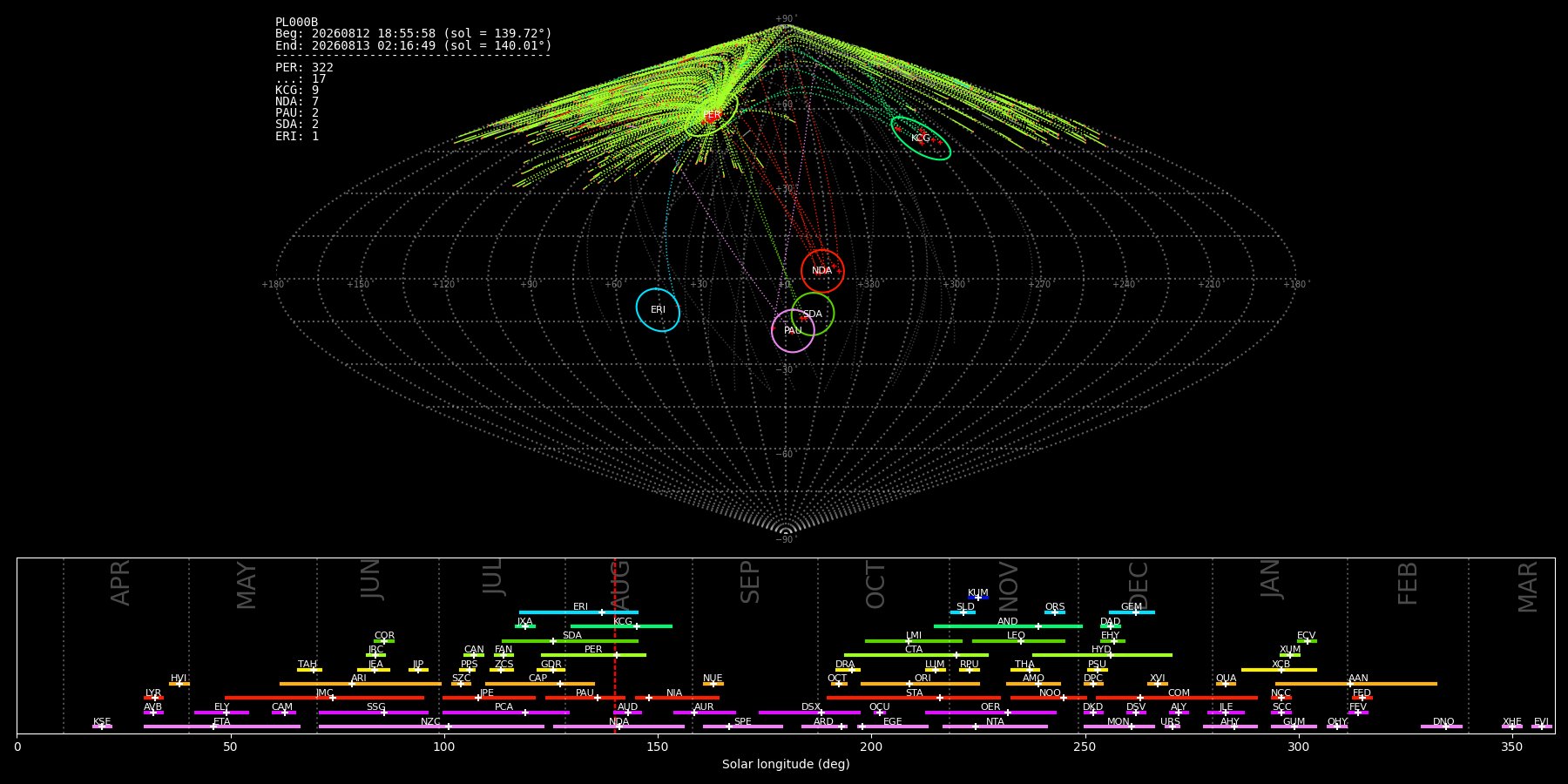Click the ETA shower bar
The width and height of the screenshot is (1568, 784).
tap(222, 727)
